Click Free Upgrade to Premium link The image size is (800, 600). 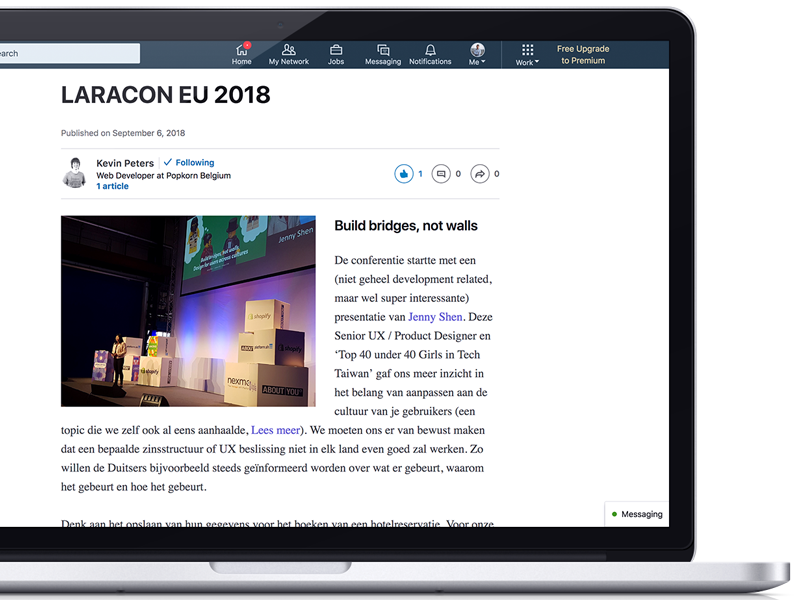pyautogui.click(x=583, y=55)
